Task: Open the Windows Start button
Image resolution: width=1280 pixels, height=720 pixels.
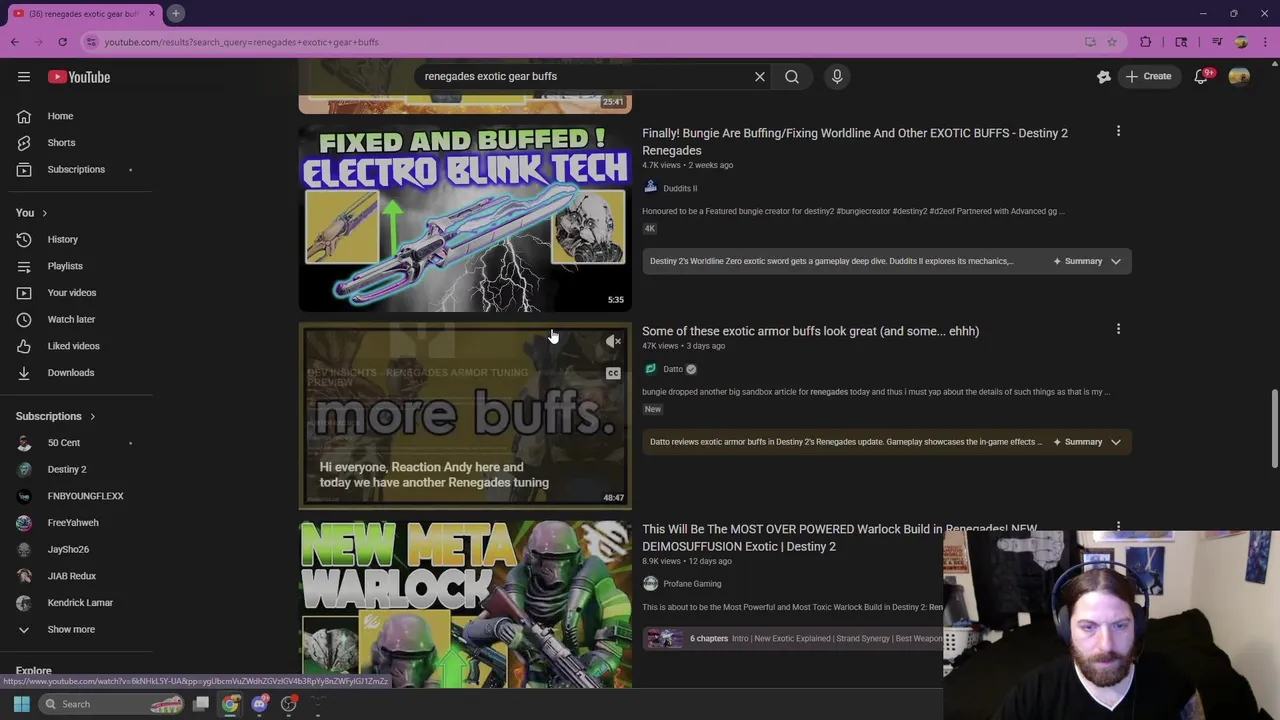Action: pos(21,704)
